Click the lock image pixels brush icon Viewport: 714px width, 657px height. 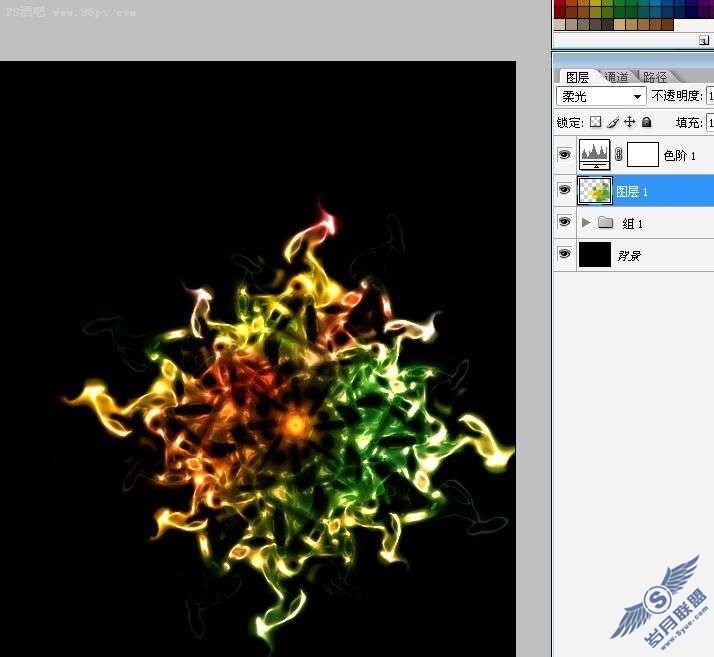point(613,122)
